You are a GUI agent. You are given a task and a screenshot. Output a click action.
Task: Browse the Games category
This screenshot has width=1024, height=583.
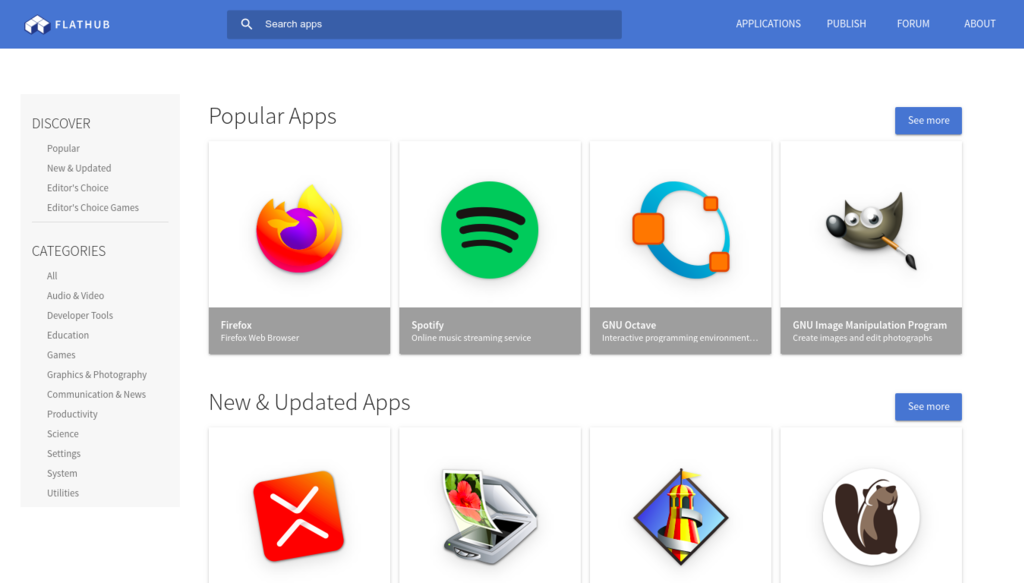pos(61,355)
